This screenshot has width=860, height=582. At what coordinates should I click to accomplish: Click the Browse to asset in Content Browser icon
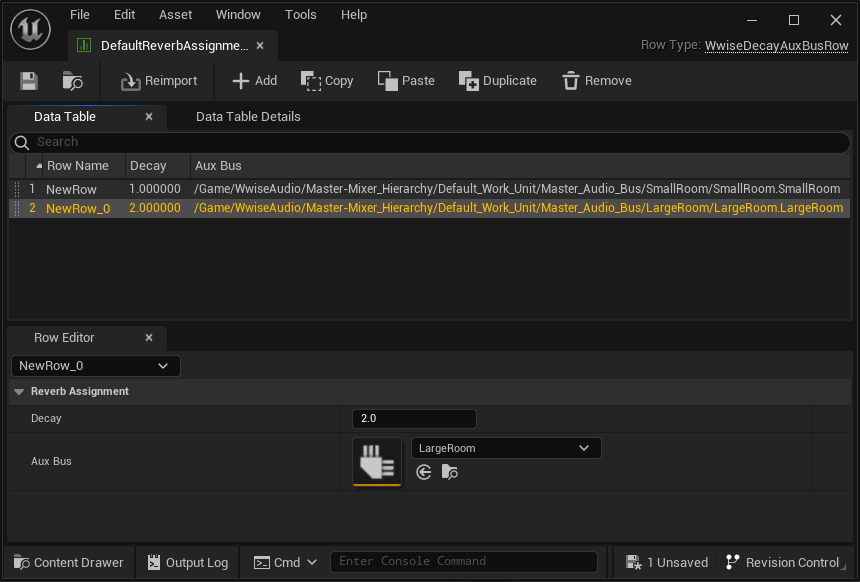[x=72, y=81]
